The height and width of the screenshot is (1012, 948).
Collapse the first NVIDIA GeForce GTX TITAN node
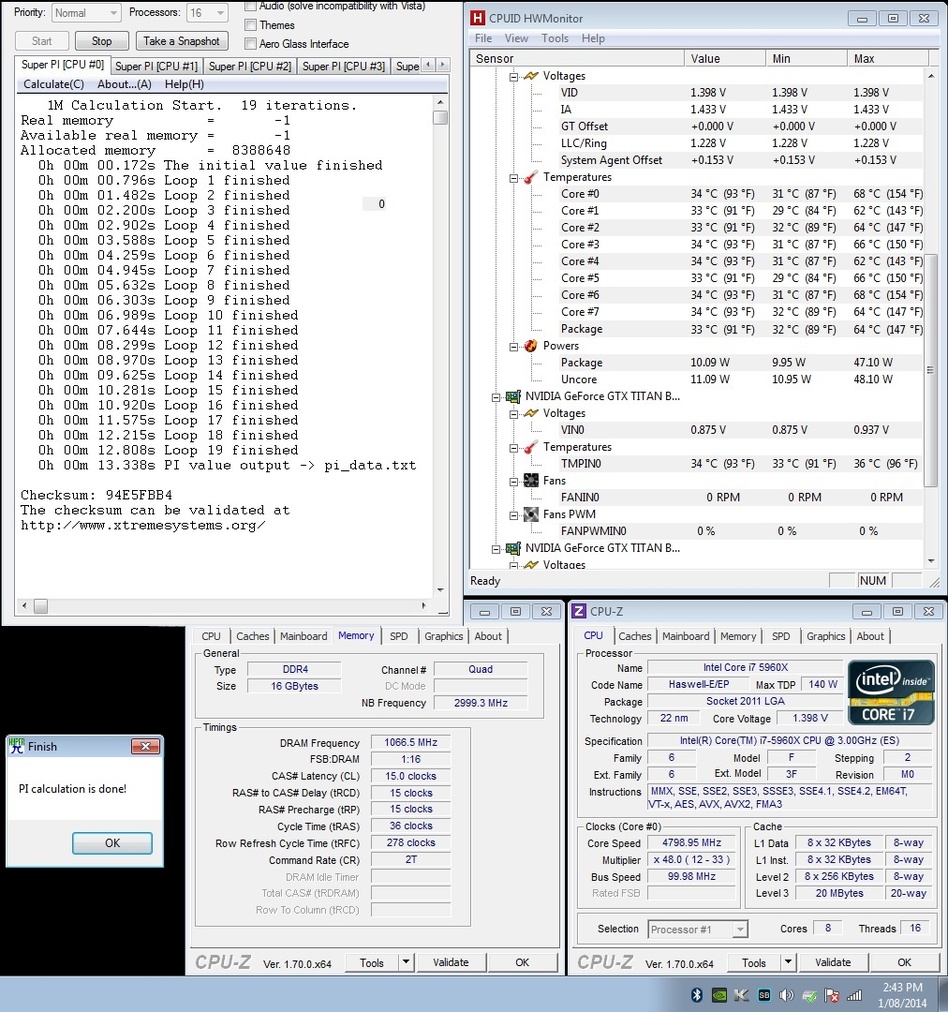[x=497, y=396]
